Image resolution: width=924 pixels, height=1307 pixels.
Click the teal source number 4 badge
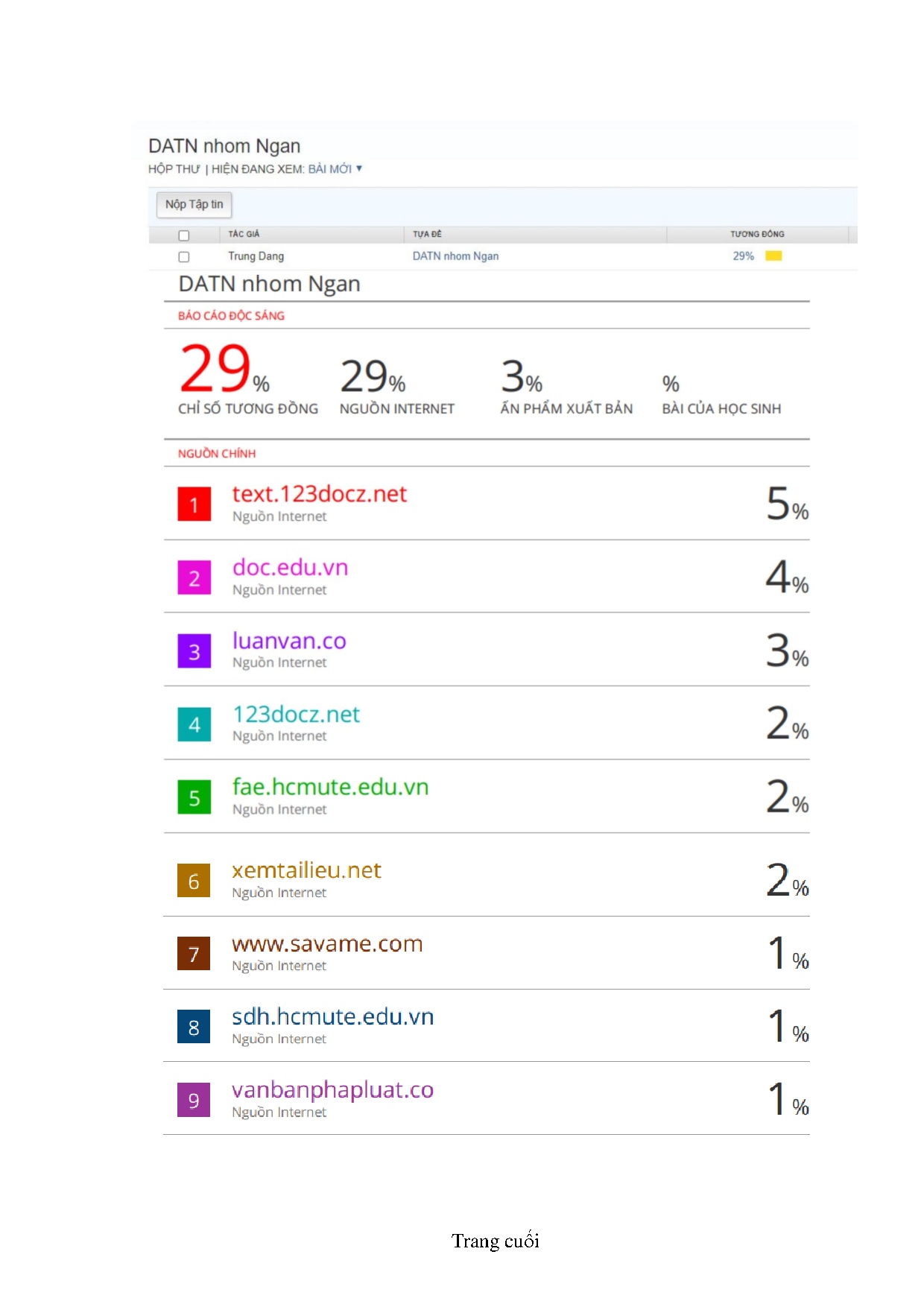point(194,724)
